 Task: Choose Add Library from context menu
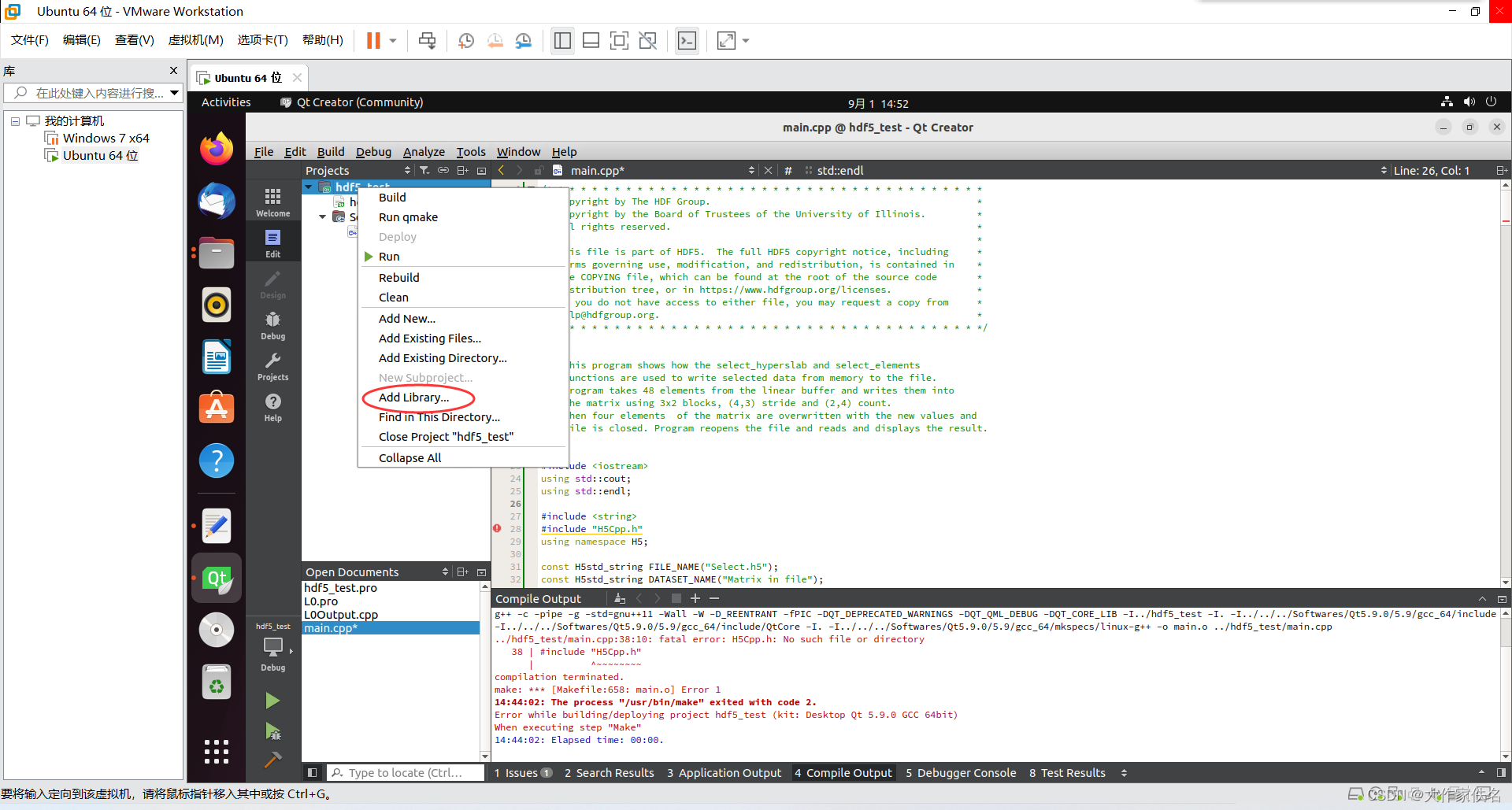(x=413, y=397)
